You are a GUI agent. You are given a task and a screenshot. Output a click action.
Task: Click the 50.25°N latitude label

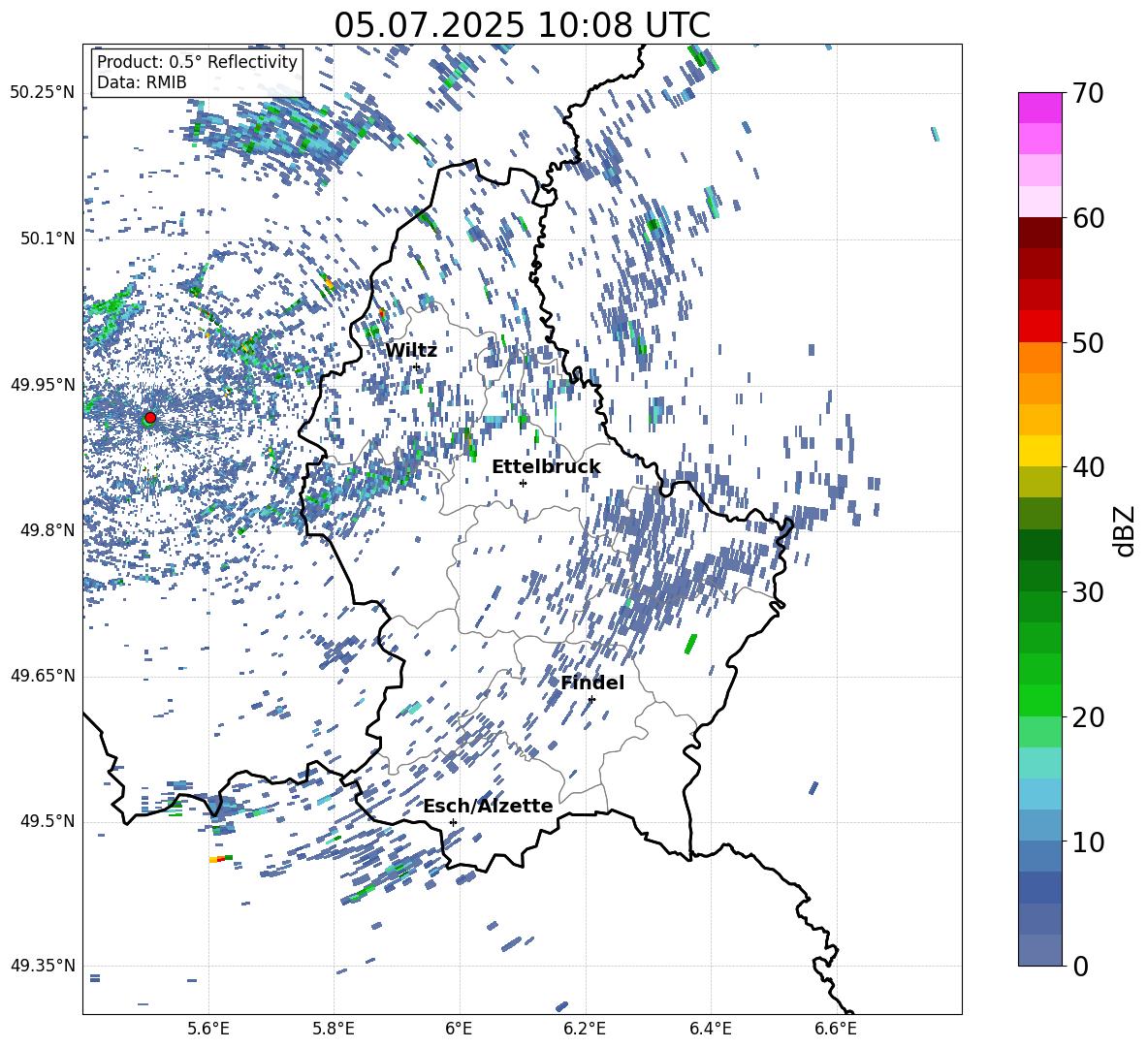pos(43,93)
